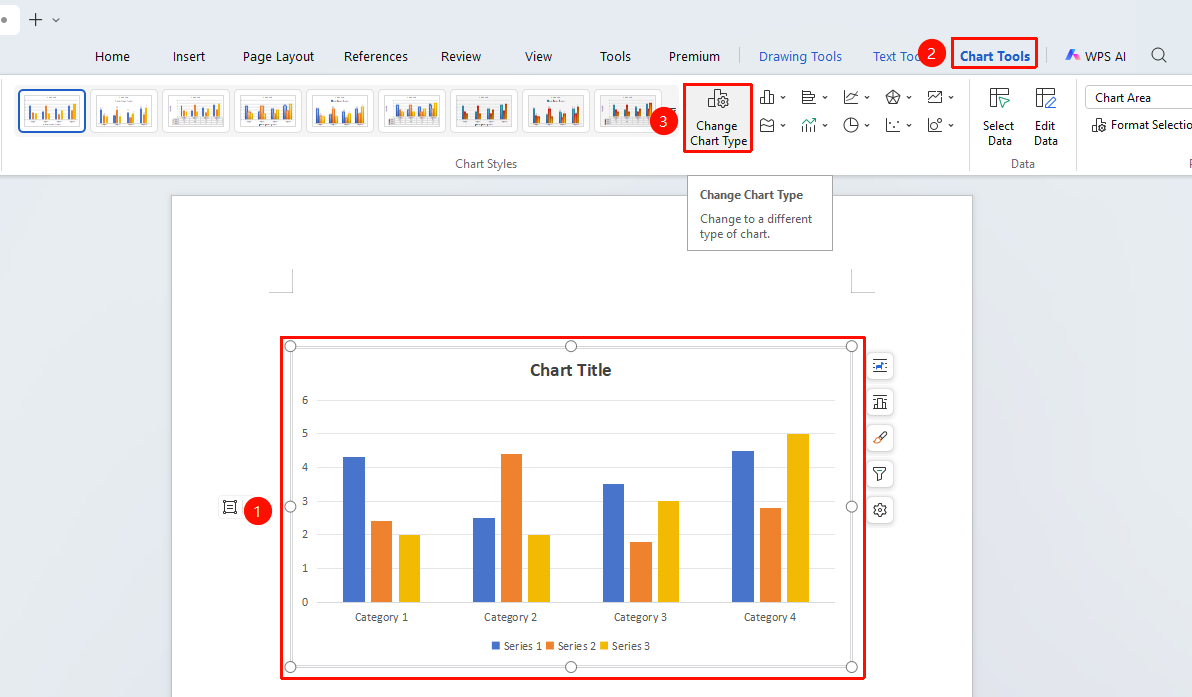
Task: Switch to the View tab
Action: coord(538,56)
